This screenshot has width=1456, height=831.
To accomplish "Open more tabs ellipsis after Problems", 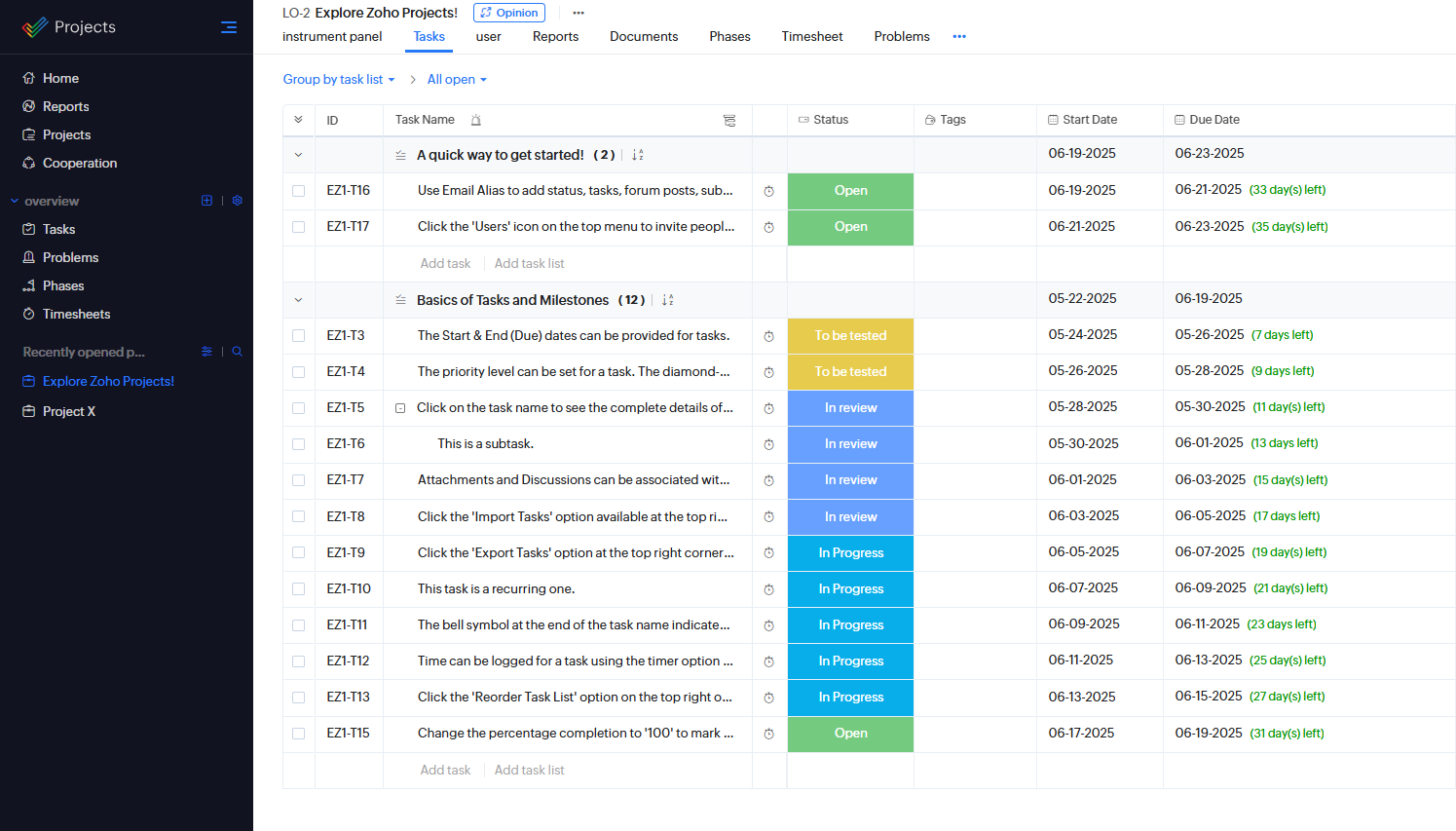I will point(959,36).
